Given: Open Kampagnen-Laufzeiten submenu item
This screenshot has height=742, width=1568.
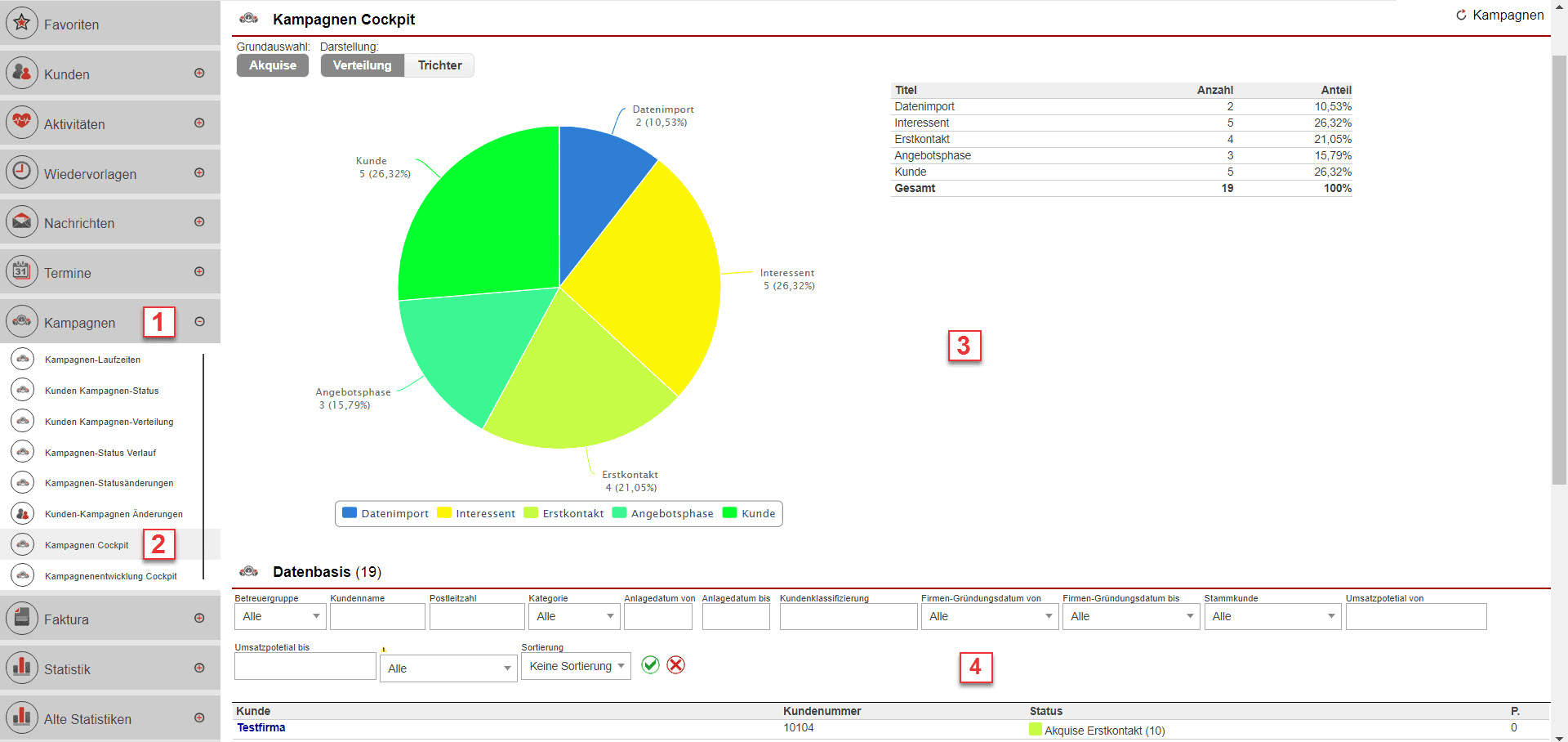Looking at the screenshot, I should pos(92,360).
